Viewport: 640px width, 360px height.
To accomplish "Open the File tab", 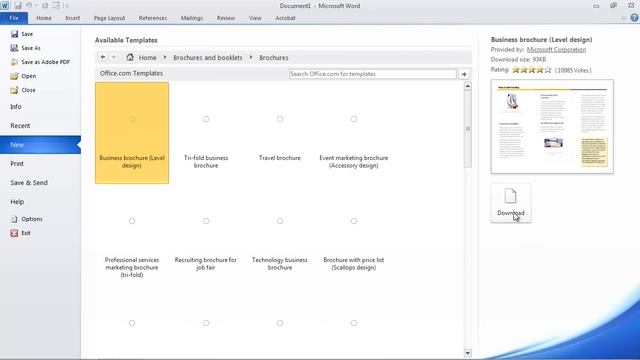I will click(14, 18).
